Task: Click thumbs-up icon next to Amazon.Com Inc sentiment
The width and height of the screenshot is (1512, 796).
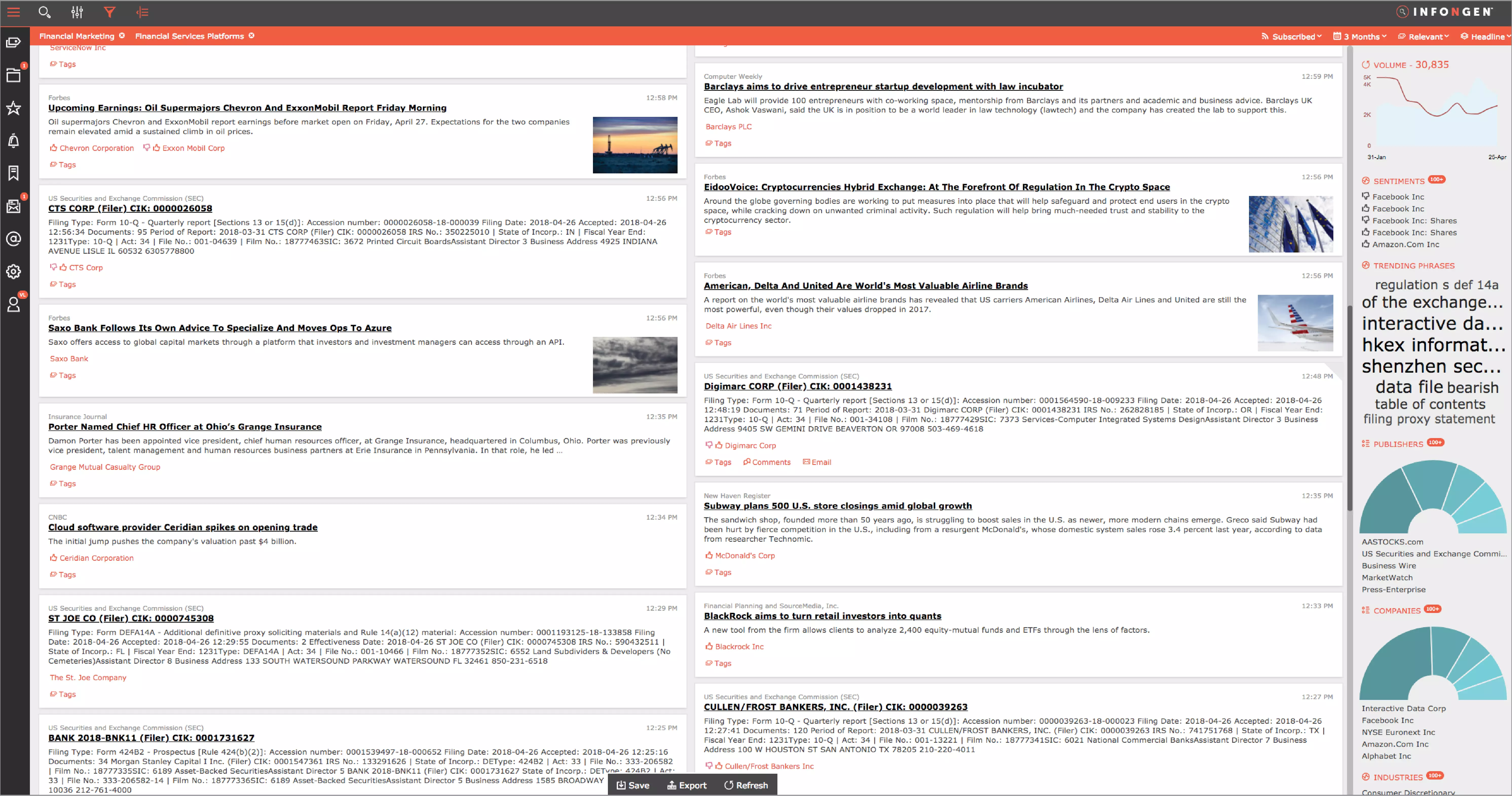Action: [1366, 244]
